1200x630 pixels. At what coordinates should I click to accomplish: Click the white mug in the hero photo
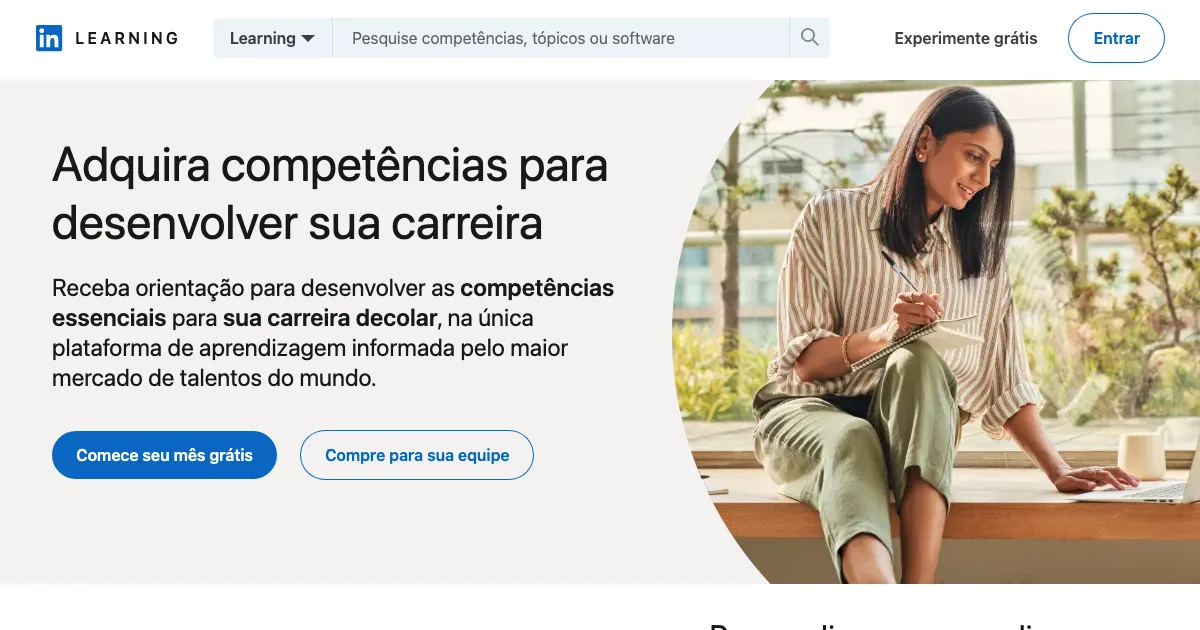click(1143, 455)
